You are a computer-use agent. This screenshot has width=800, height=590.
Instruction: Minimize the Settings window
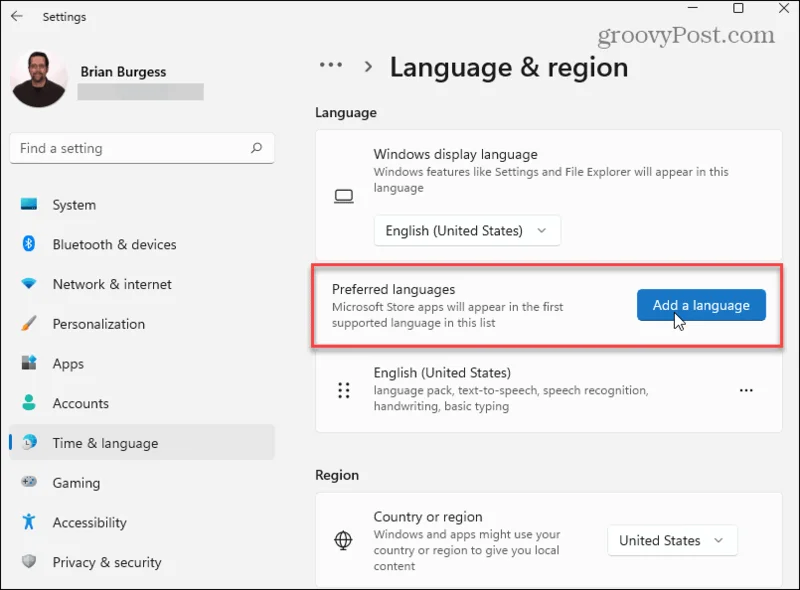692,8
